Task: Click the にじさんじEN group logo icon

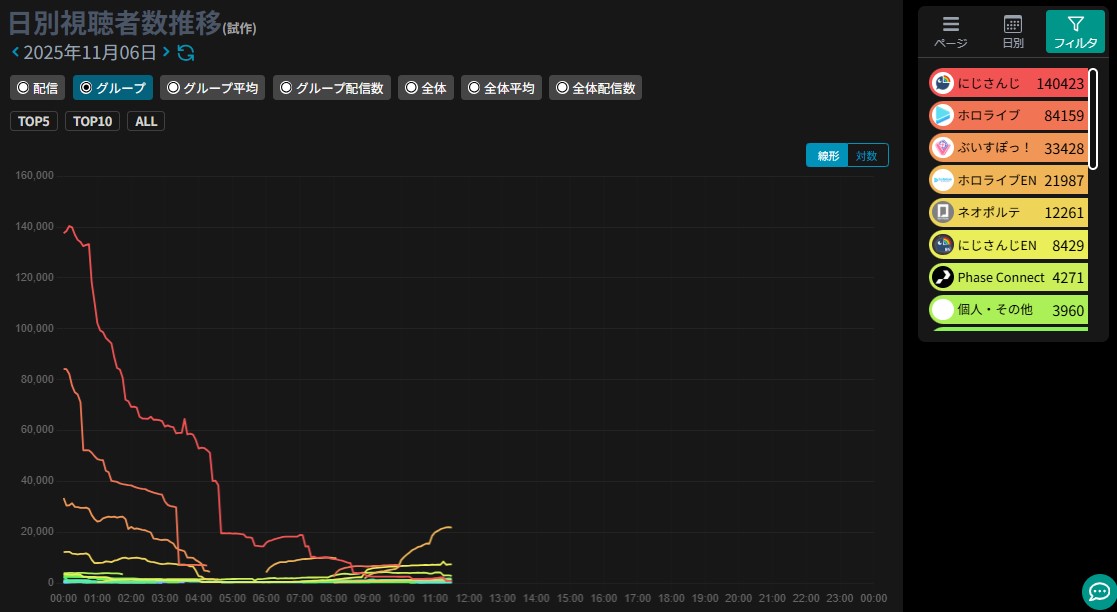Action: tap(943, 245)
